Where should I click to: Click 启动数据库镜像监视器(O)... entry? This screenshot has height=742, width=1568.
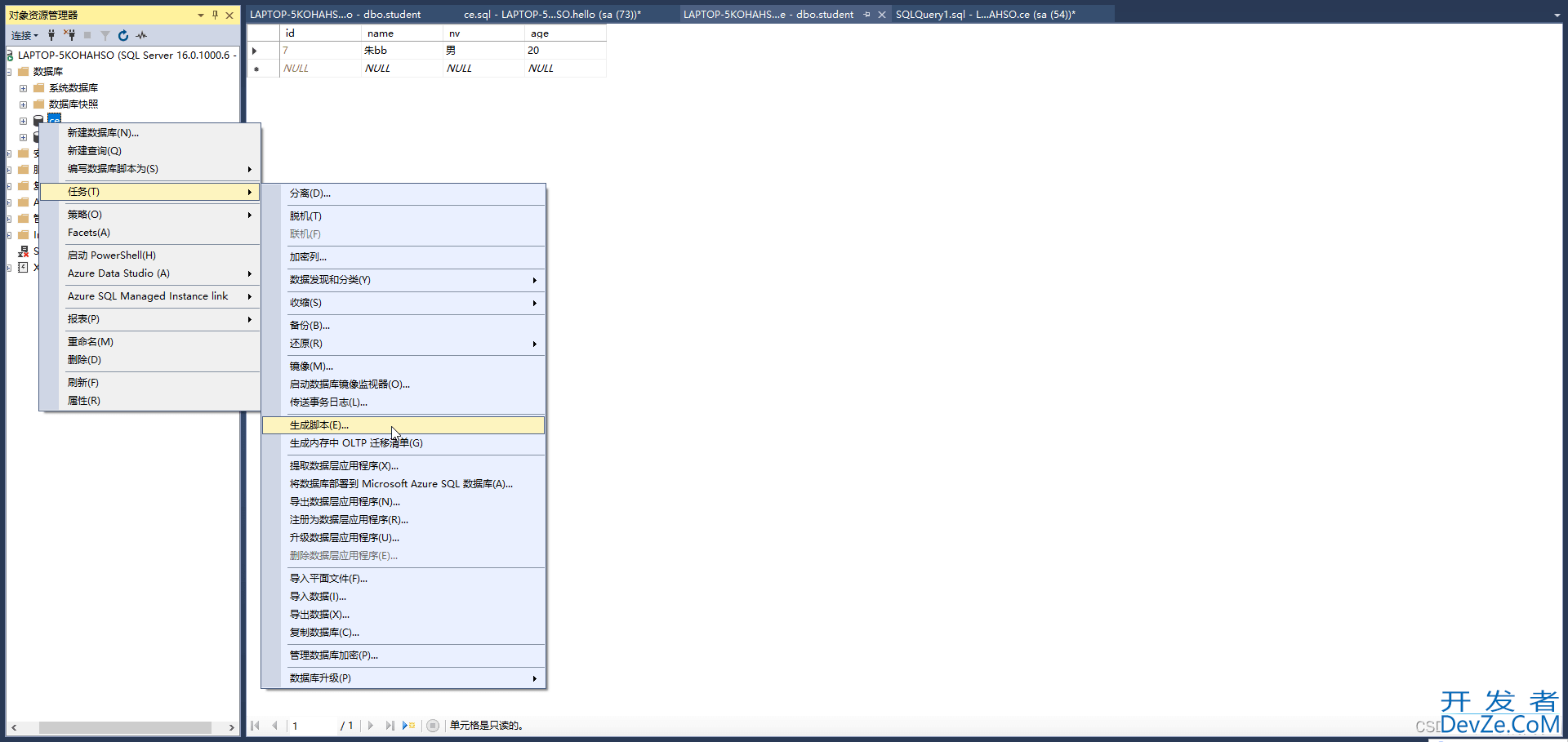(x=403, y=384)
